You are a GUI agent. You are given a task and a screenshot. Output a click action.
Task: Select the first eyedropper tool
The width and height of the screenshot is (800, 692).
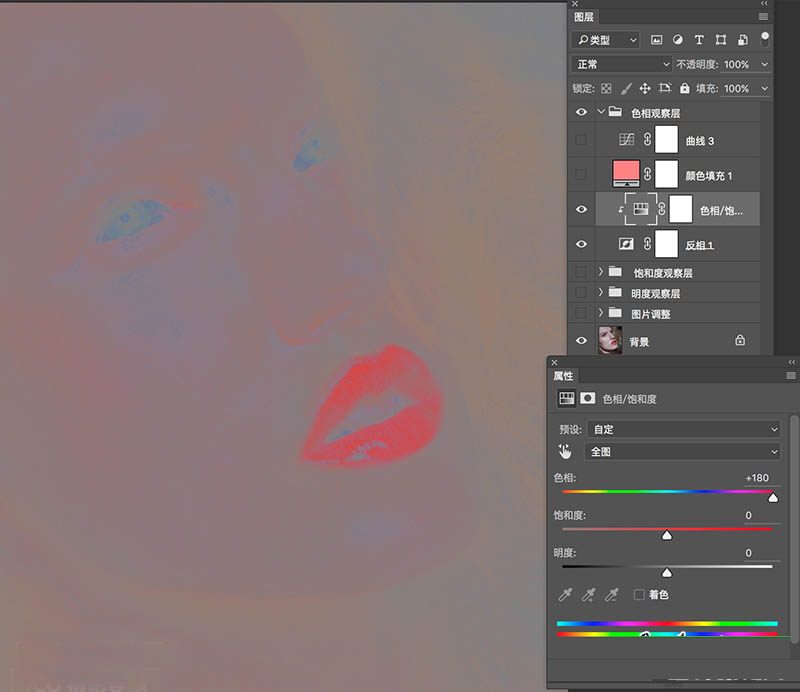coord(566,595)
